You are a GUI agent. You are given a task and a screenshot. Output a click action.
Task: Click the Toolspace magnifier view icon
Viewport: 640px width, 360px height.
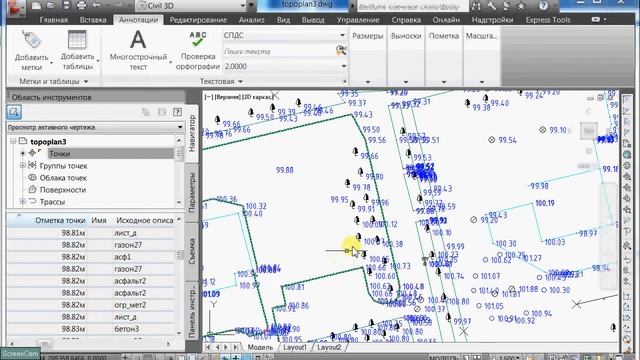tap(14, 112)
